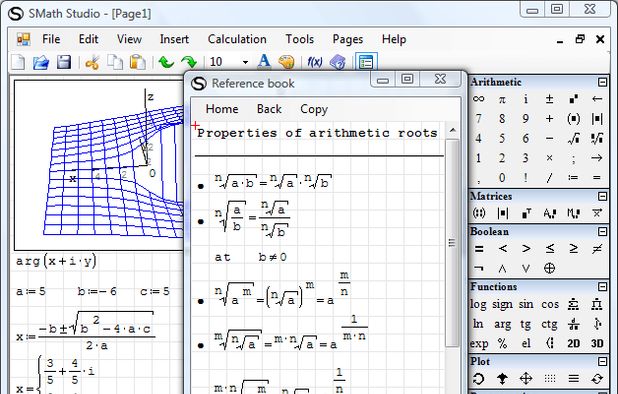Open the Pages menu
Viewport: 618px width, 394px height.
tap(348, 39)
